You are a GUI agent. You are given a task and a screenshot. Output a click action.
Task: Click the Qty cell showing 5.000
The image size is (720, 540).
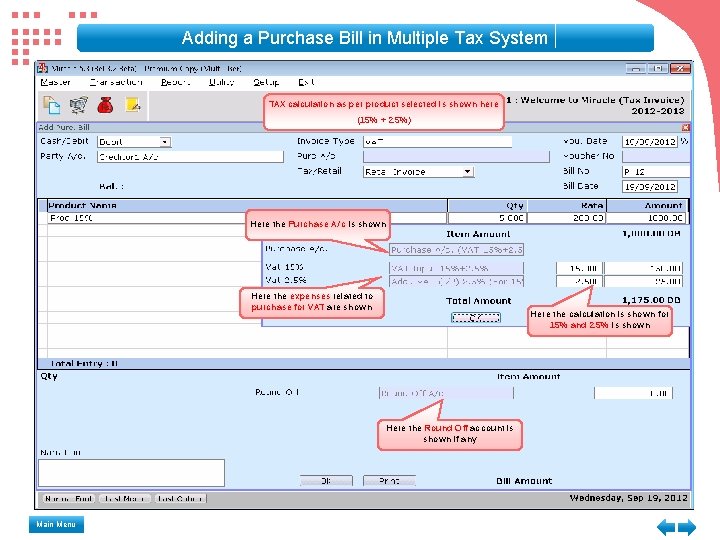[487, 218]
